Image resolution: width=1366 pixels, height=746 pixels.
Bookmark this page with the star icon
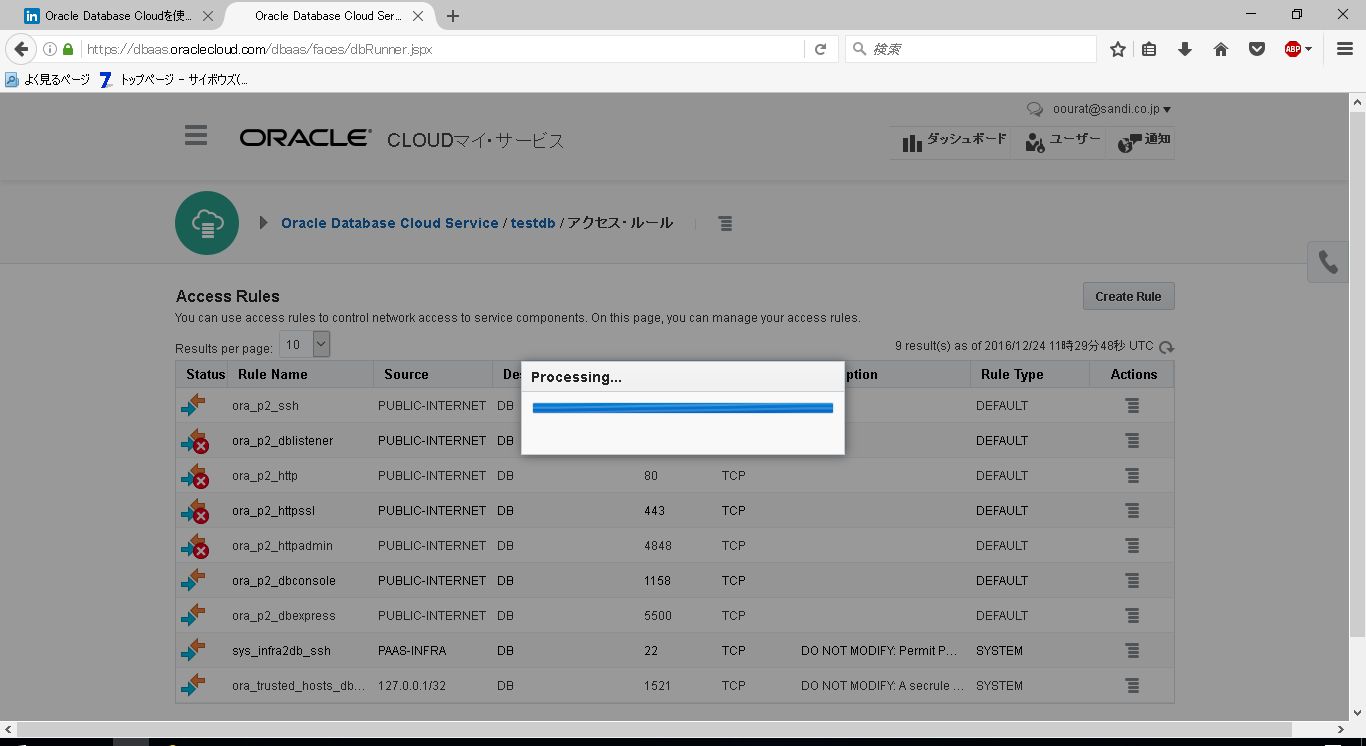(1118, 49)
